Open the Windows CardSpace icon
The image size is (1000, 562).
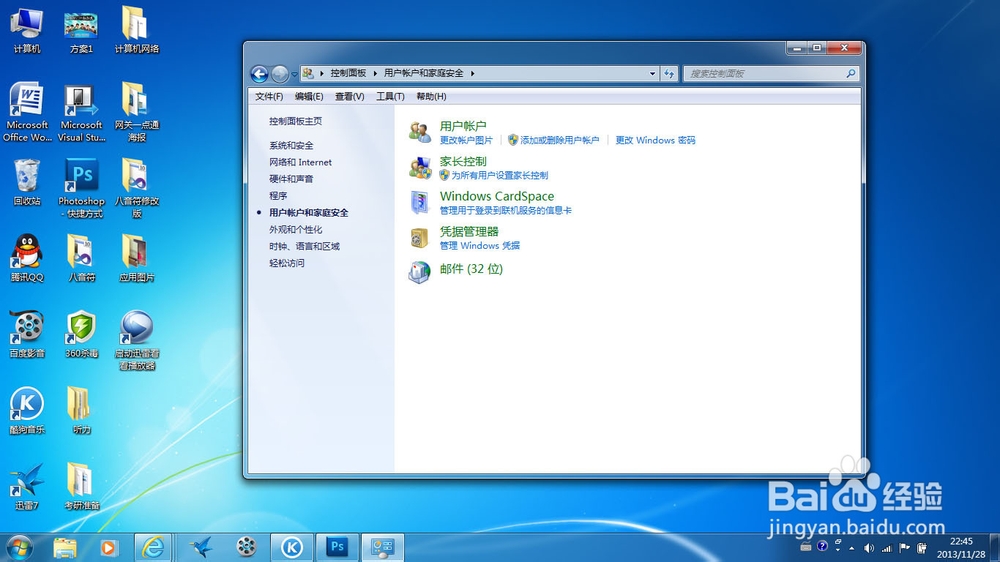[420, 202]
